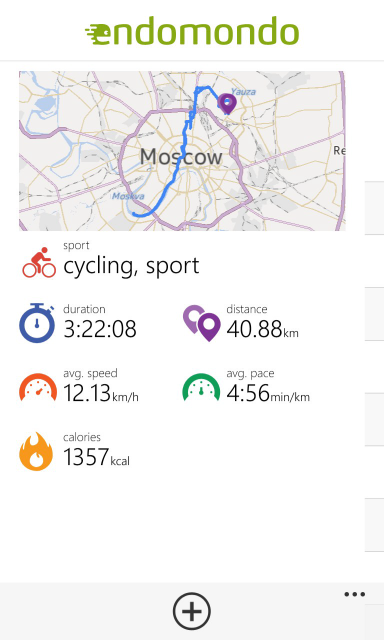
Task: Tap the 4:56 min/km pace value
Action: coord(268,393)
